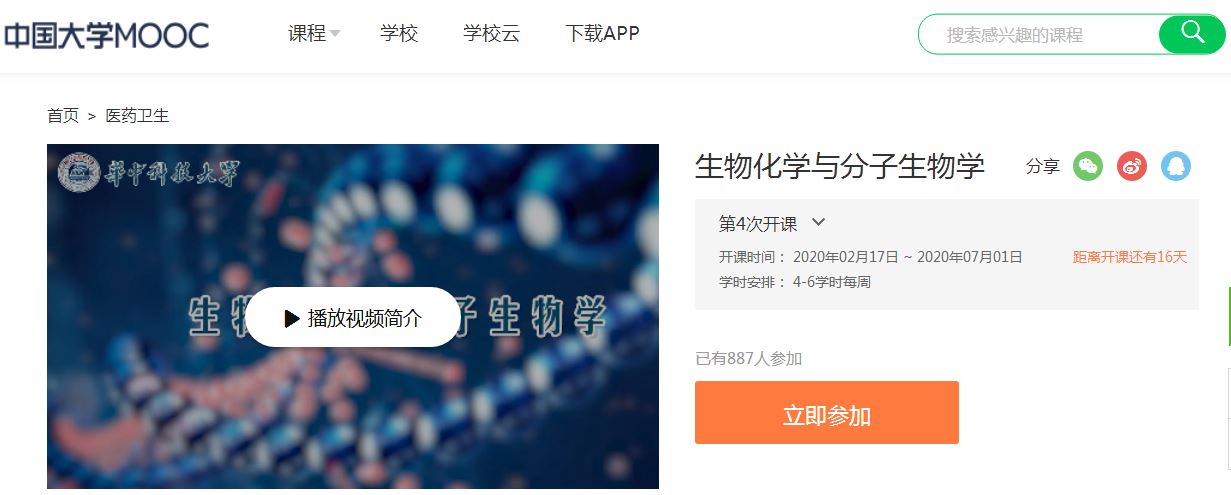Open the 第4次开课 session dropdown

[772, 223]
